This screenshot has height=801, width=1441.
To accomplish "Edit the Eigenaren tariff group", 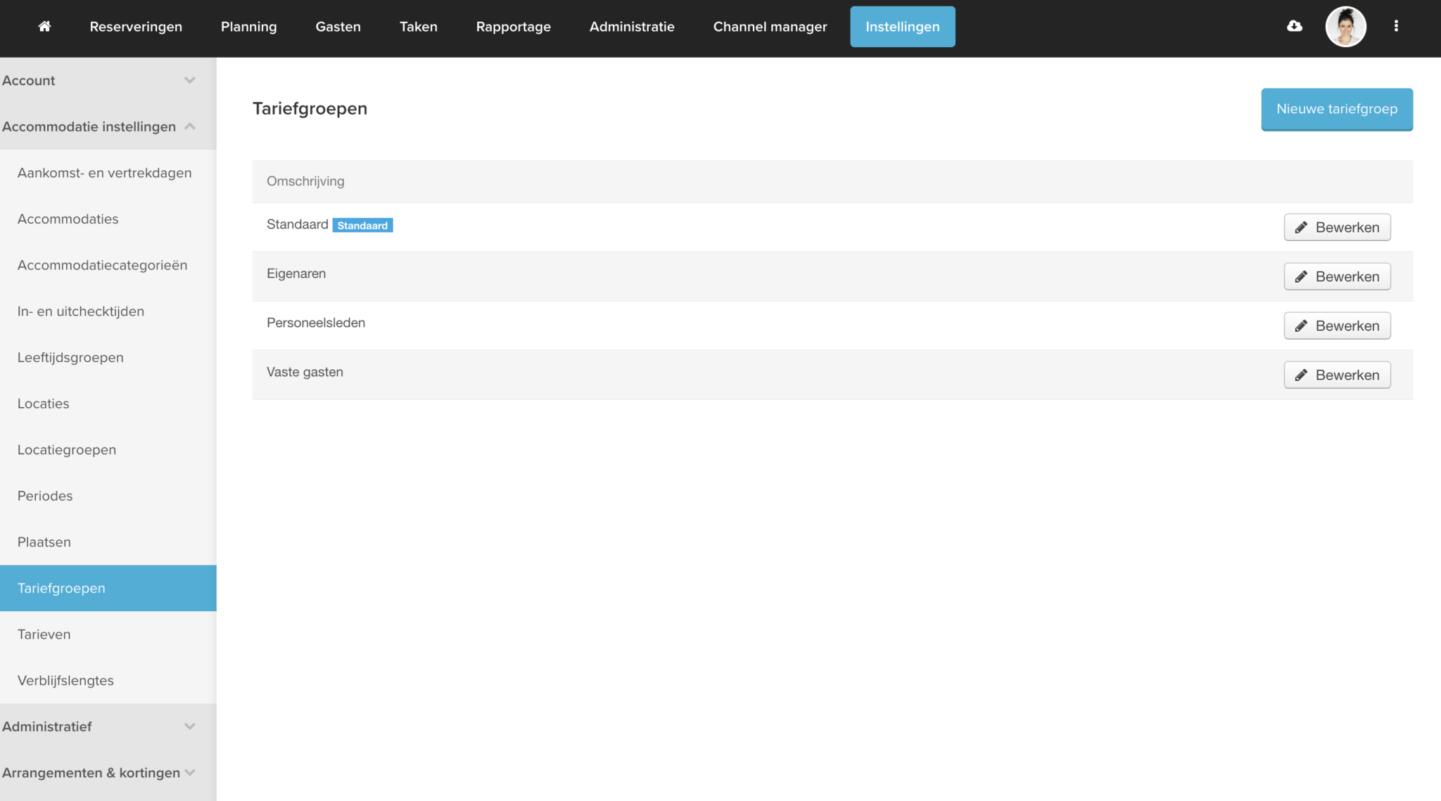I will [x=1336, y=277].
